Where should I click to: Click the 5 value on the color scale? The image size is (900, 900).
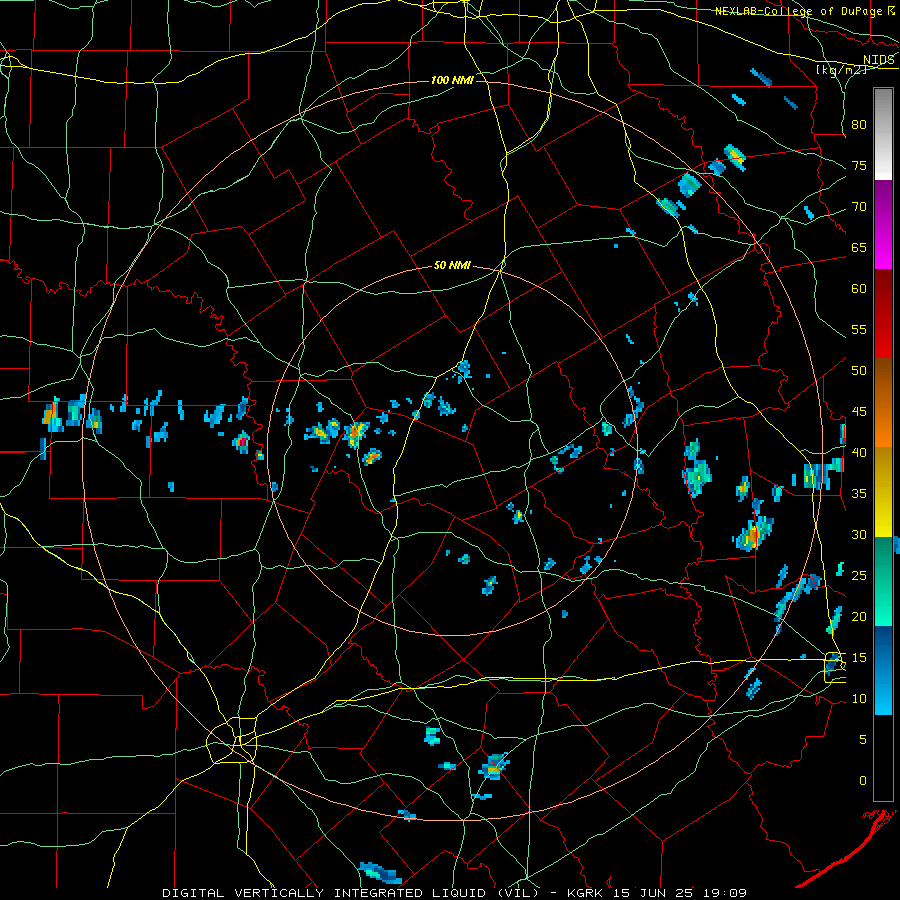point(863,740)
